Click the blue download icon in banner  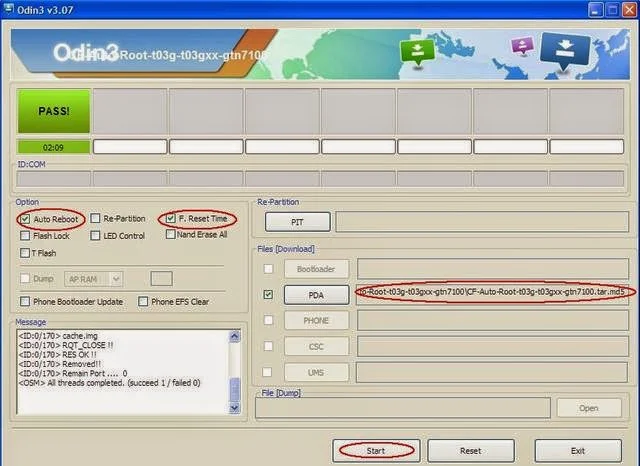[565, 50]
